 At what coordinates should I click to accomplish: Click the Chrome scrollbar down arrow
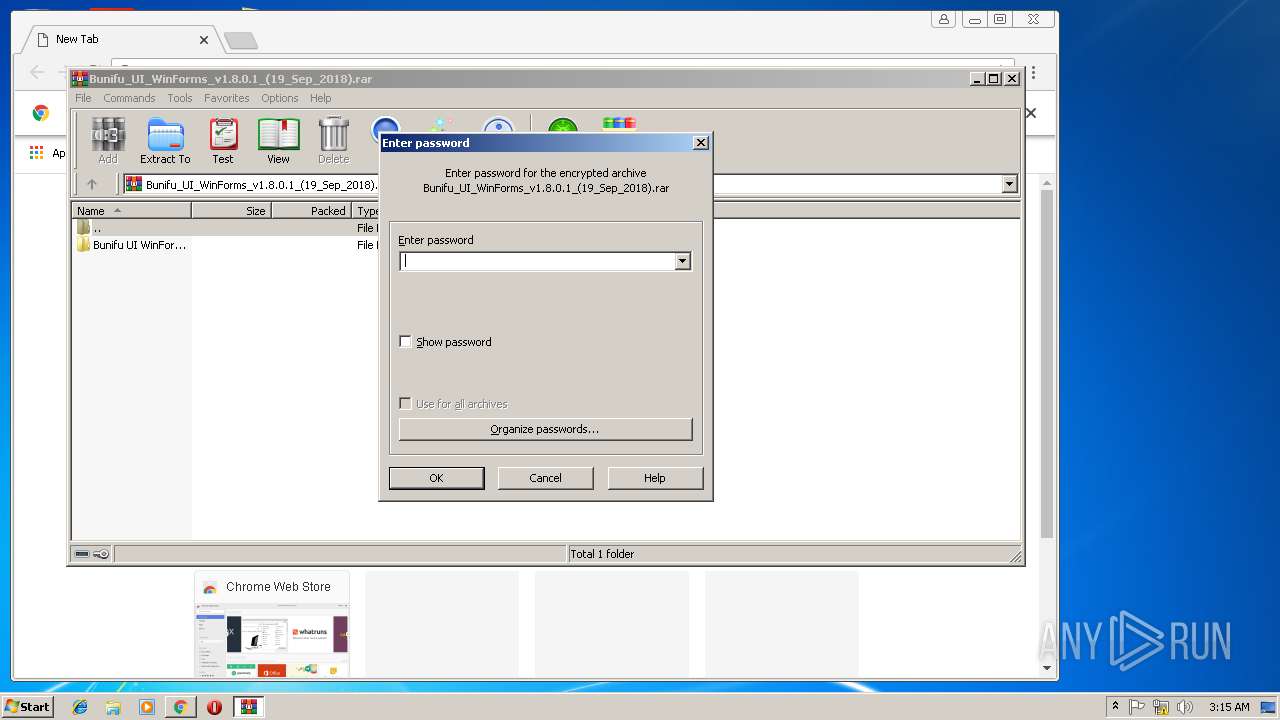(x=1047, y=668)
